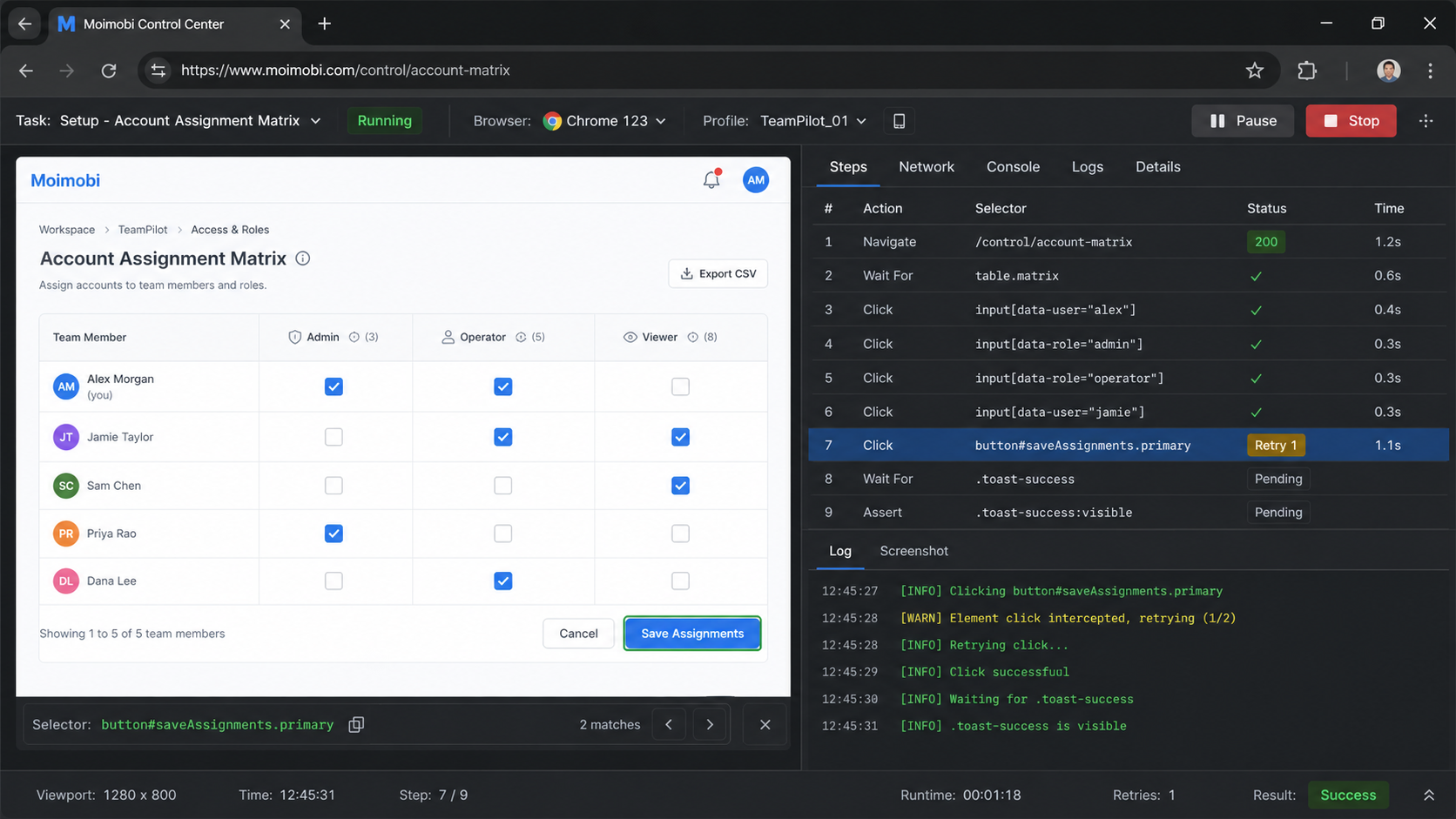
Task: Open the browser three-dot menu
Action: (x=1430, y=70)
